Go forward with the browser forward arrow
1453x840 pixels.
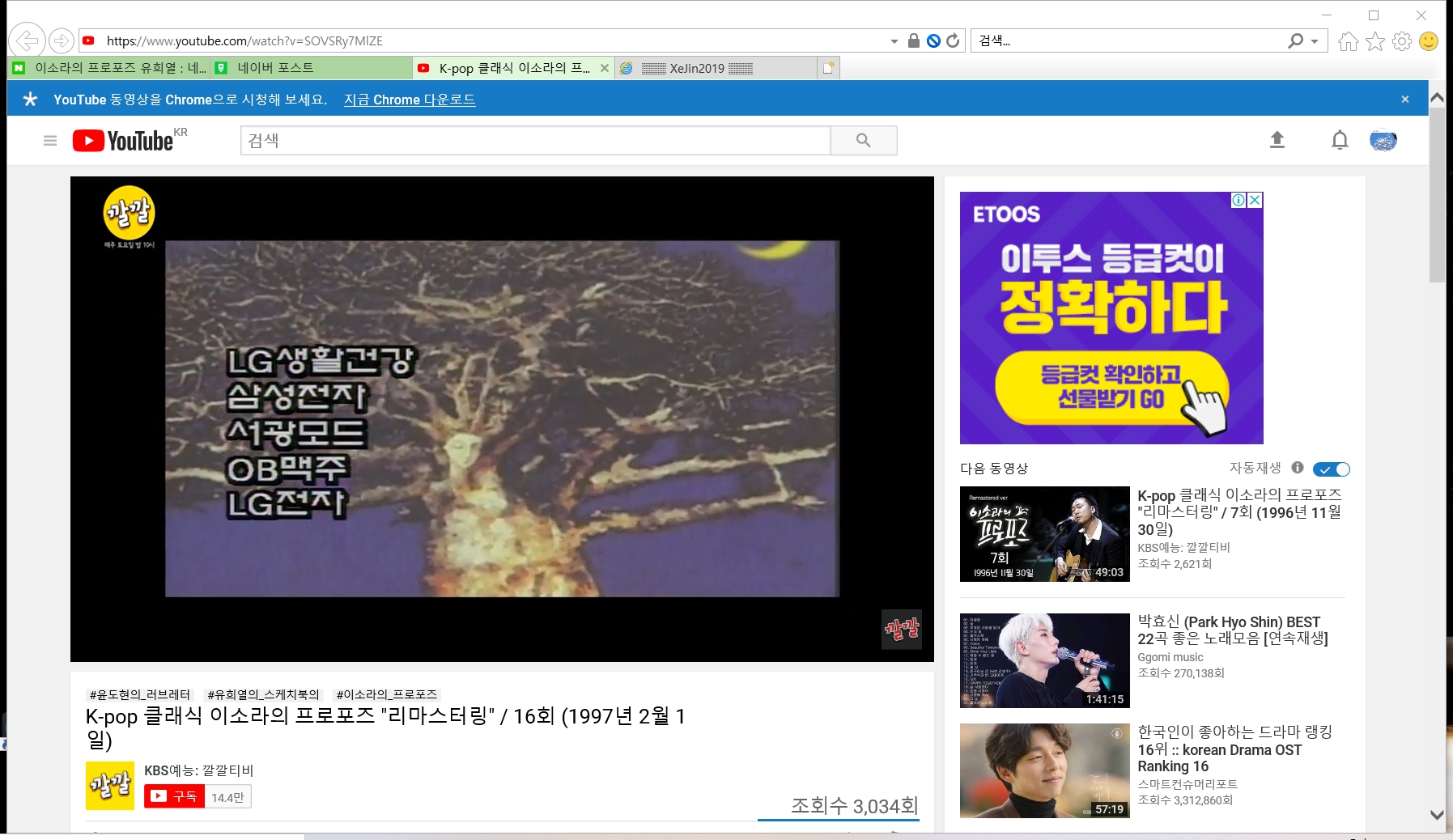pyautogui.click(x=62, y=40)
